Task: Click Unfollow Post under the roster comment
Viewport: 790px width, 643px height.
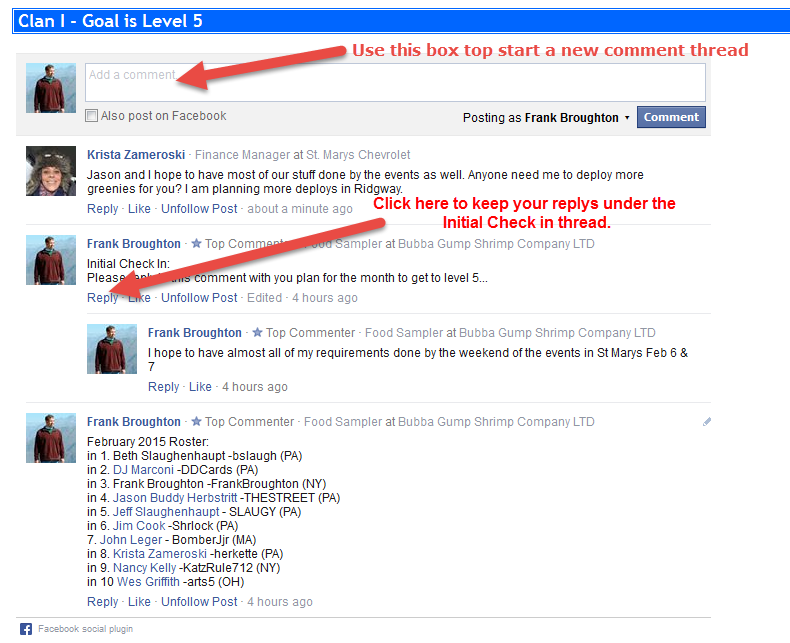Action: [x=199, y=602]
